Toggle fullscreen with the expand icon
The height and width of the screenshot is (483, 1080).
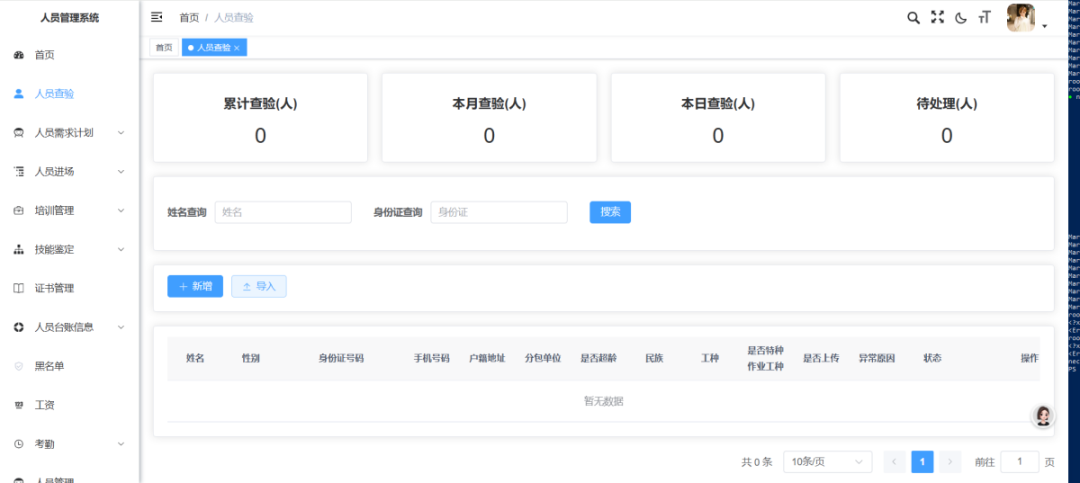coord(937,18)
